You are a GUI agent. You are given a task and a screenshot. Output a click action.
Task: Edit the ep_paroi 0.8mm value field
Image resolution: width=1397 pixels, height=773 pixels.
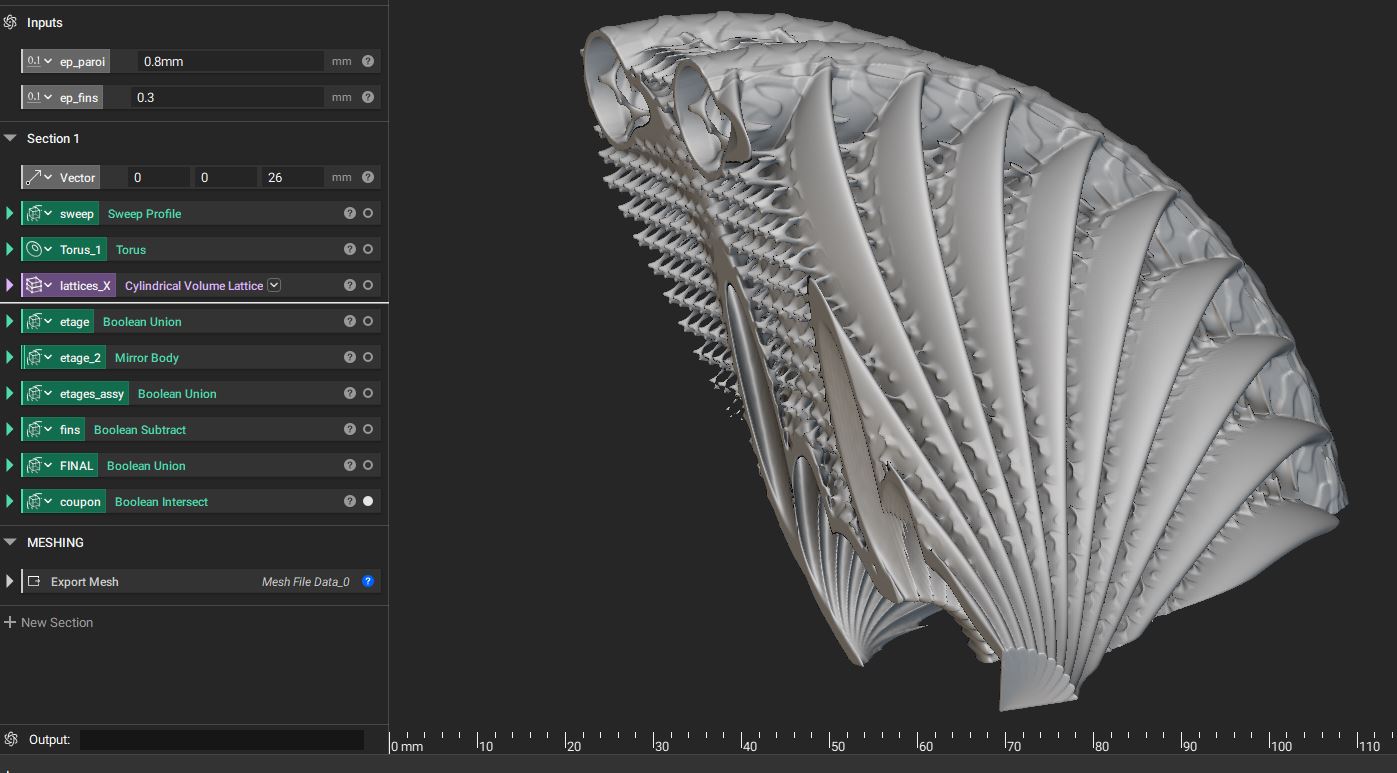230,61
